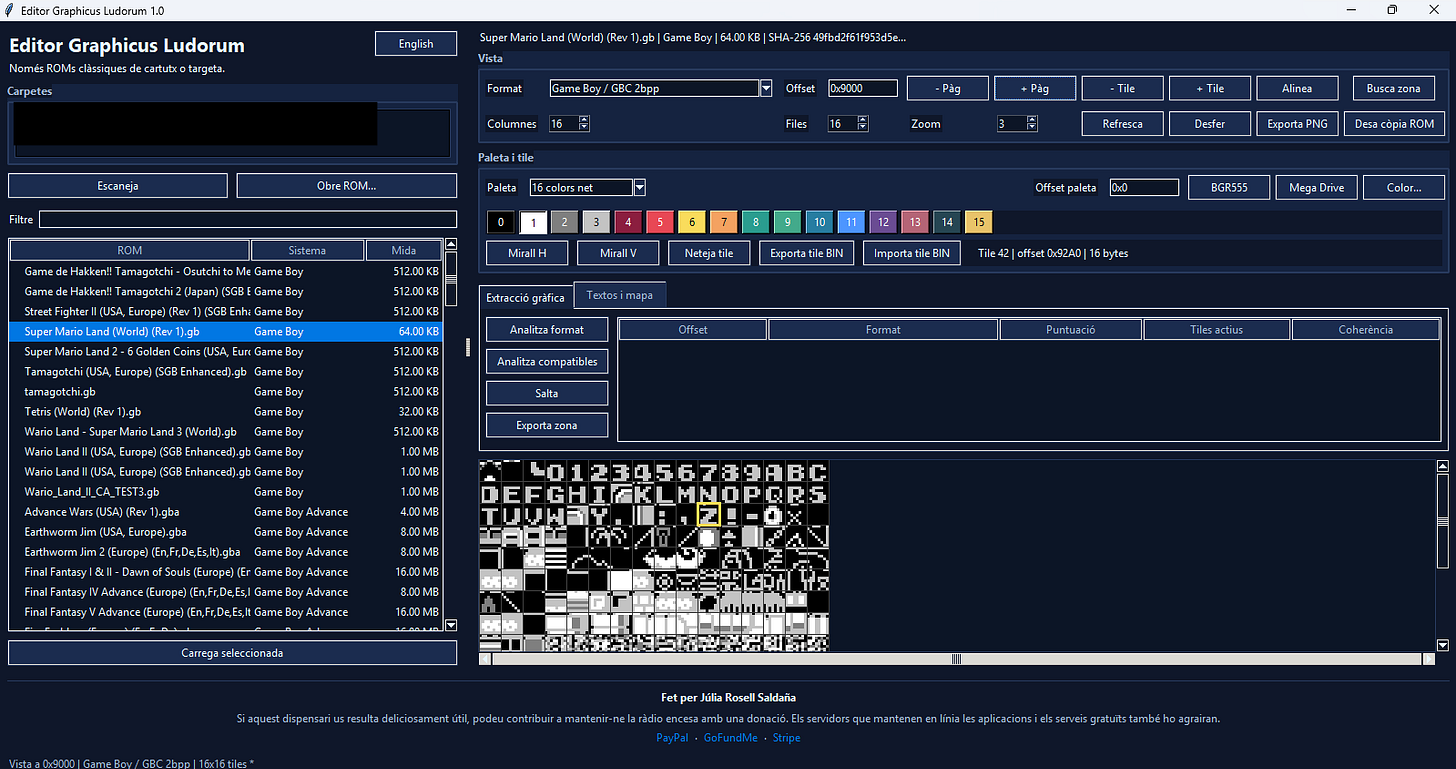This screenshot has height=769, width=1456.
Task: Pick palette color 8 green swatch
Action: coord(756,222)
